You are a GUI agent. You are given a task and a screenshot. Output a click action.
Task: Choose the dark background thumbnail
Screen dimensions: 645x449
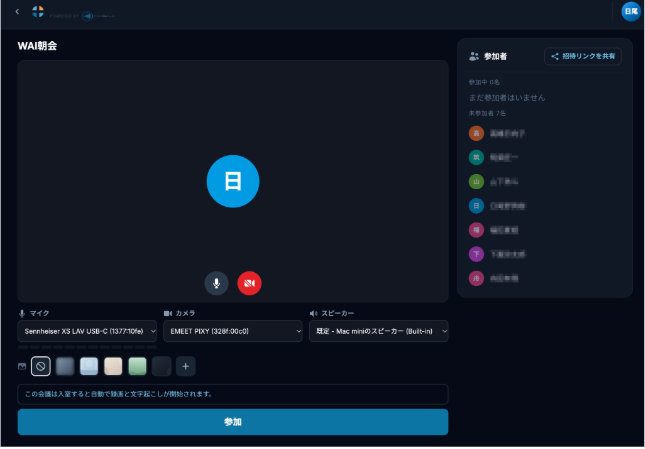162,366
